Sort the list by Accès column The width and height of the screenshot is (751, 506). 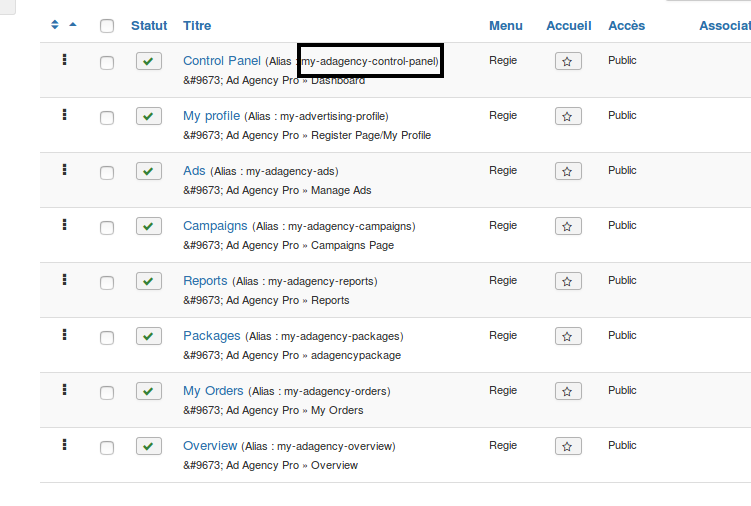(626, 25)
